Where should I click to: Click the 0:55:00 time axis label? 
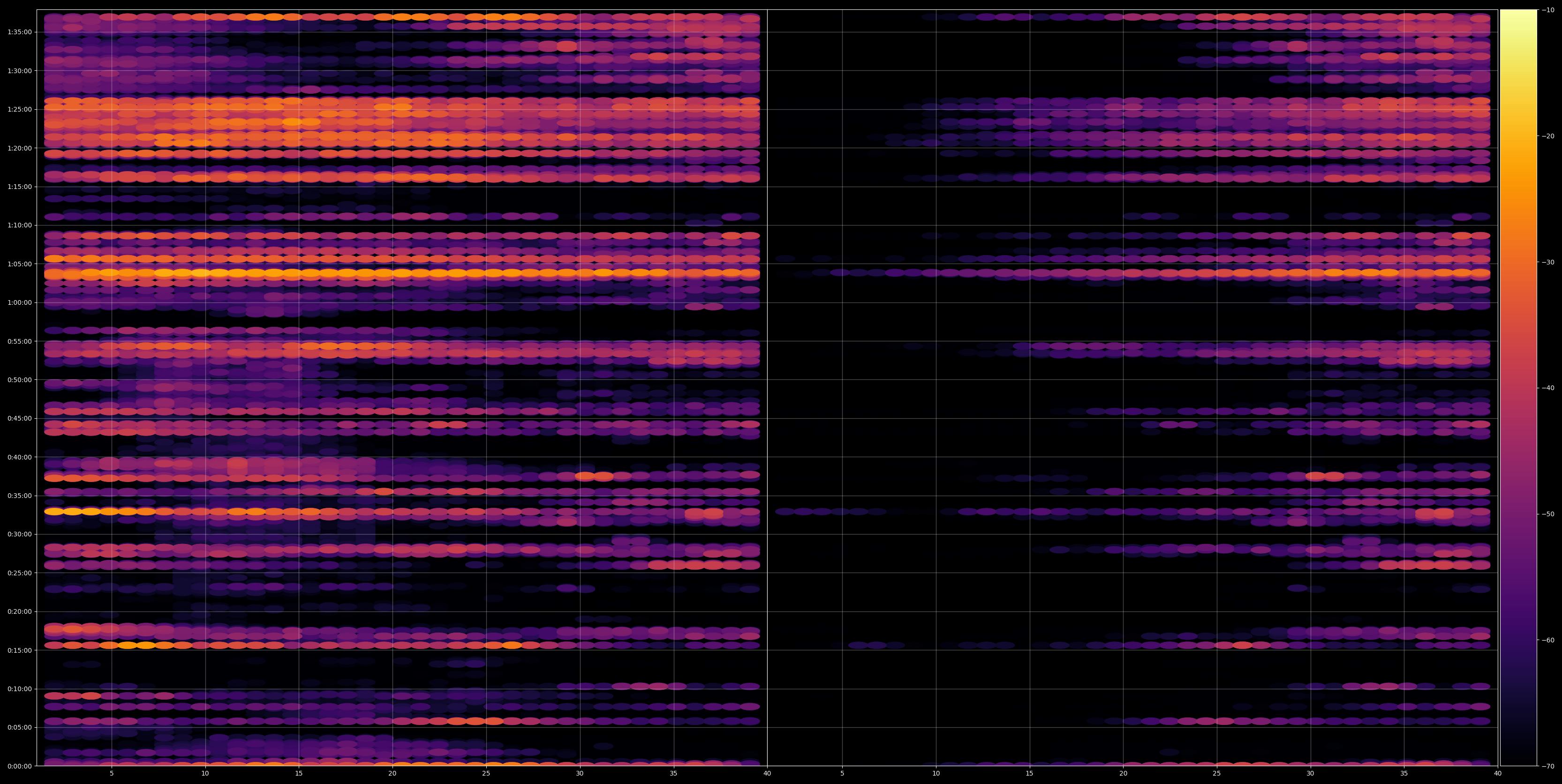tap(19, 341)
